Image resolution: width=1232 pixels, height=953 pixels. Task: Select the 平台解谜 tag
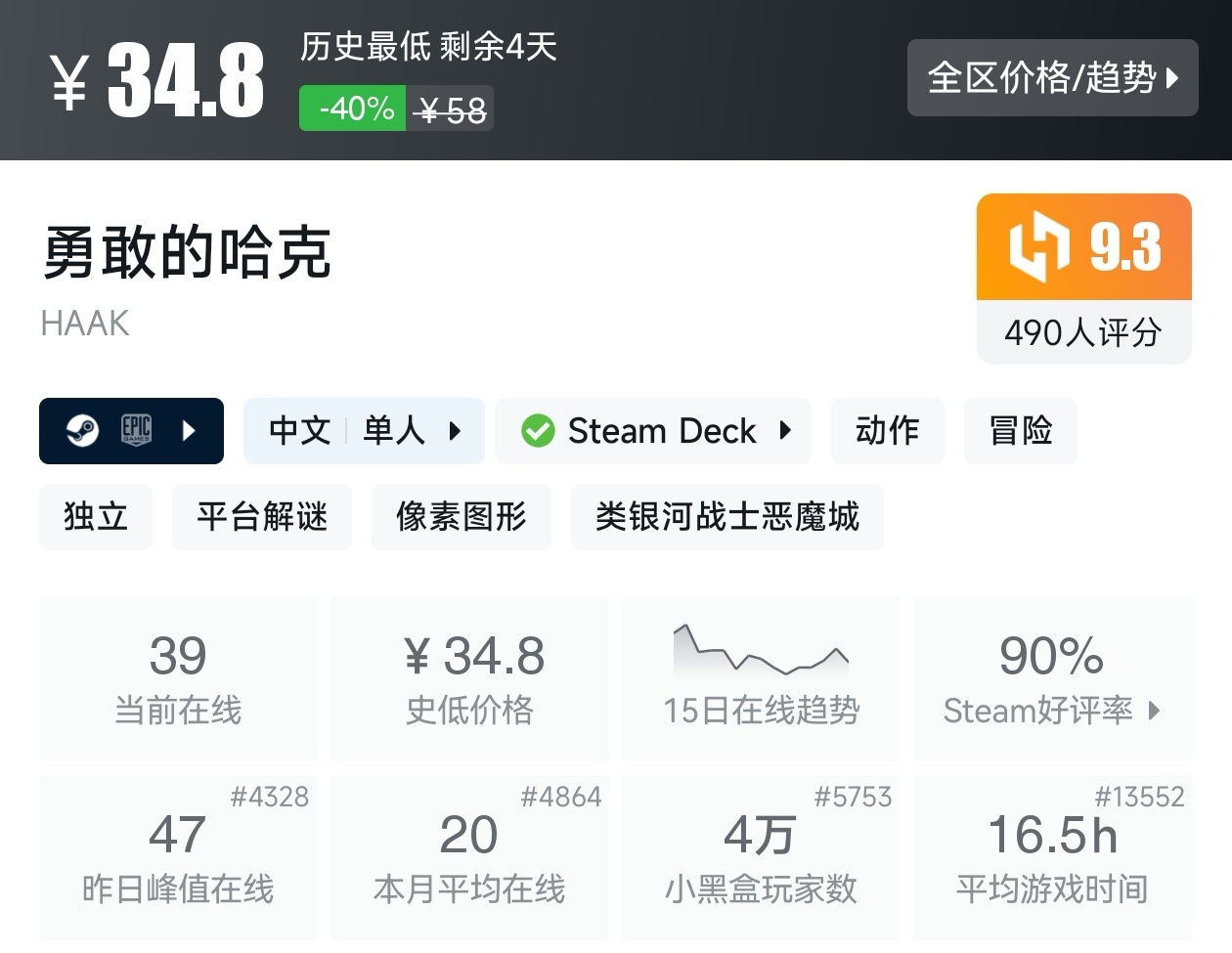(x=261, y=516)
